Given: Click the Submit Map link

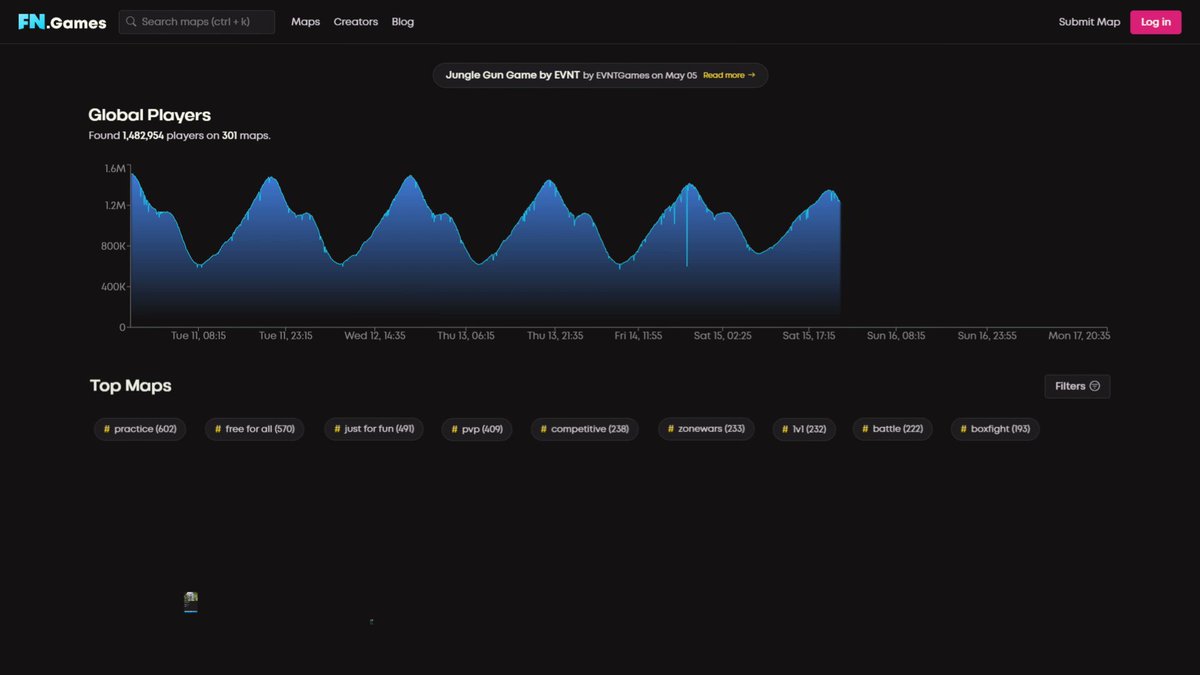Looking at the screenshot, I should point(1089,22).
